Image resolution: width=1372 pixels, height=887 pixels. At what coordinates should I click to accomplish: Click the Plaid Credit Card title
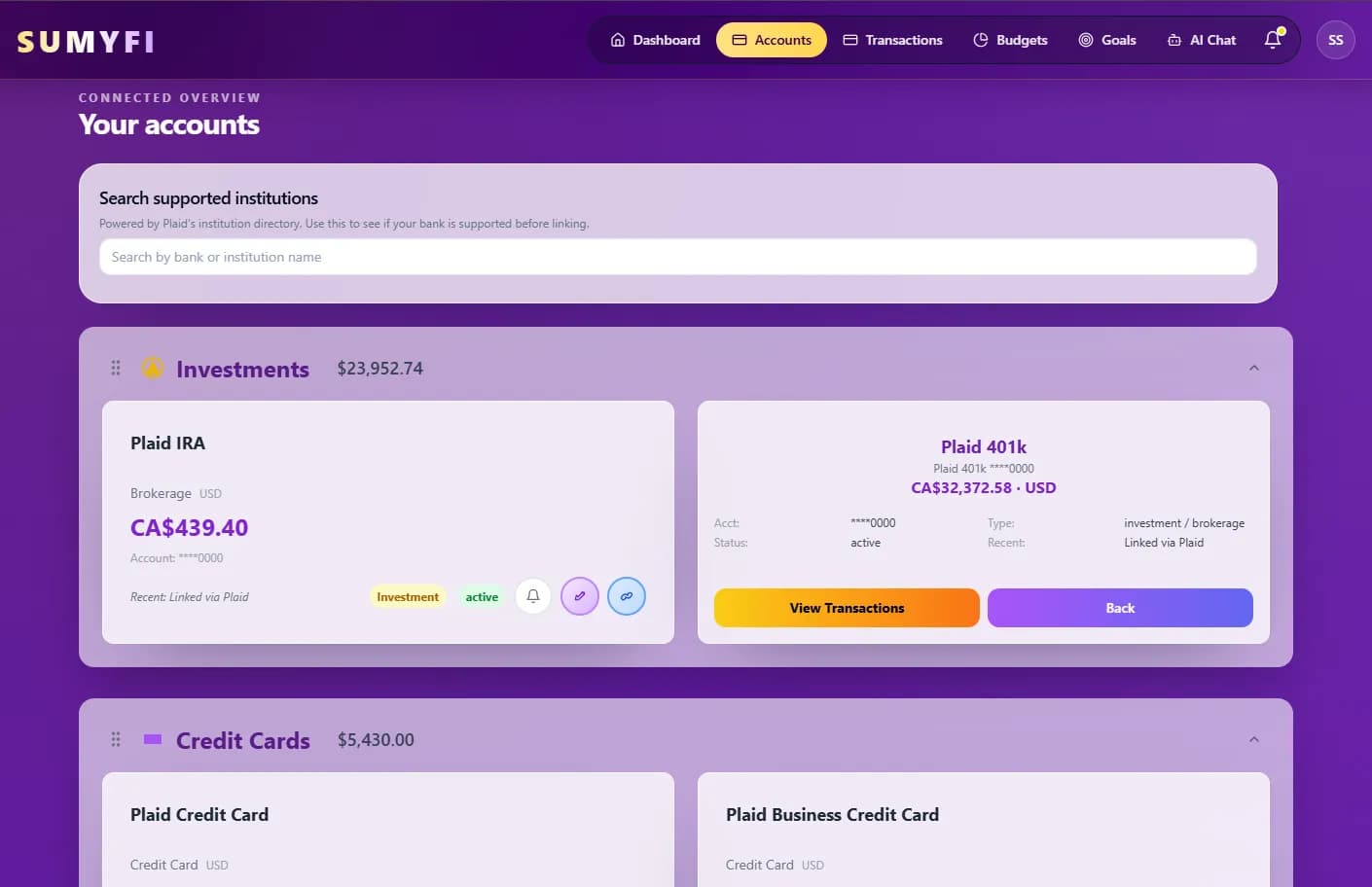point(199,815)
